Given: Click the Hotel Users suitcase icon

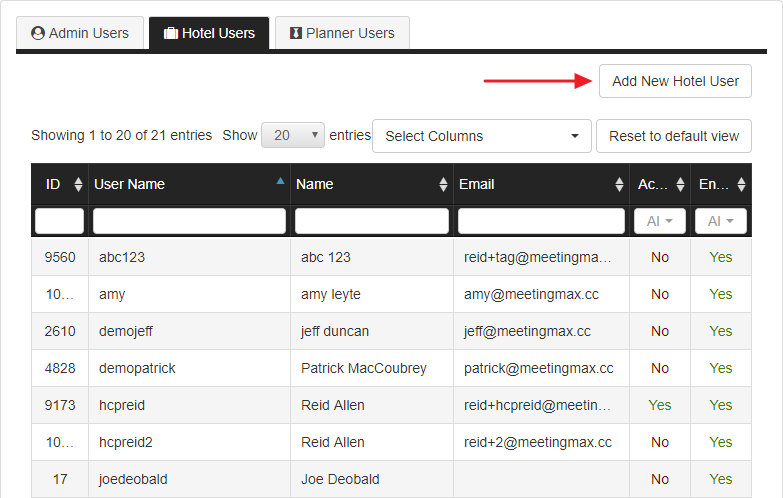Looking at the screenshot, I should [171, 33].
